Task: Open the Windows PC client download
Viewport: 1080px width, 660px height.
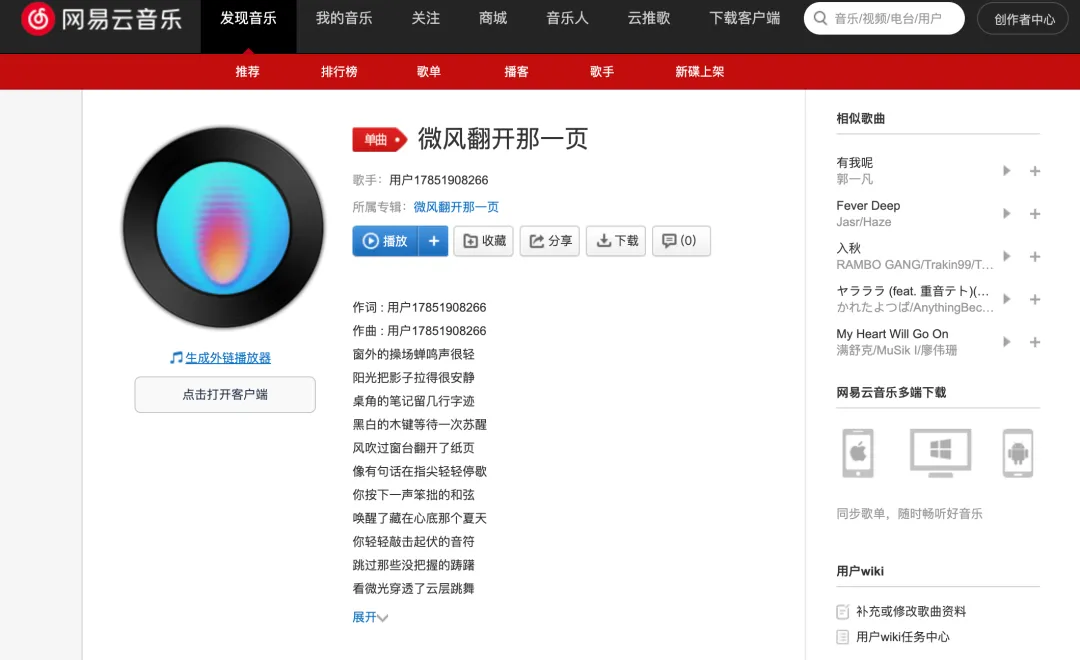Action: (x=940, y=453)
